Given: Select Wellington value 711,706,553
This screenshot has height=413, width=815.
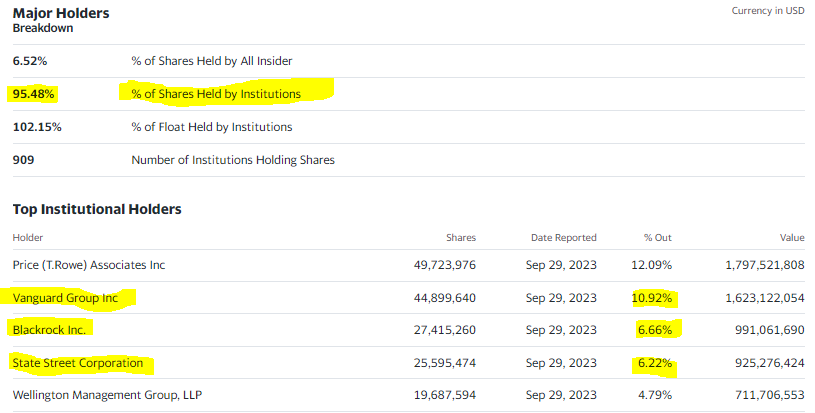Looking at the screenshot, I should pos(769,395).
